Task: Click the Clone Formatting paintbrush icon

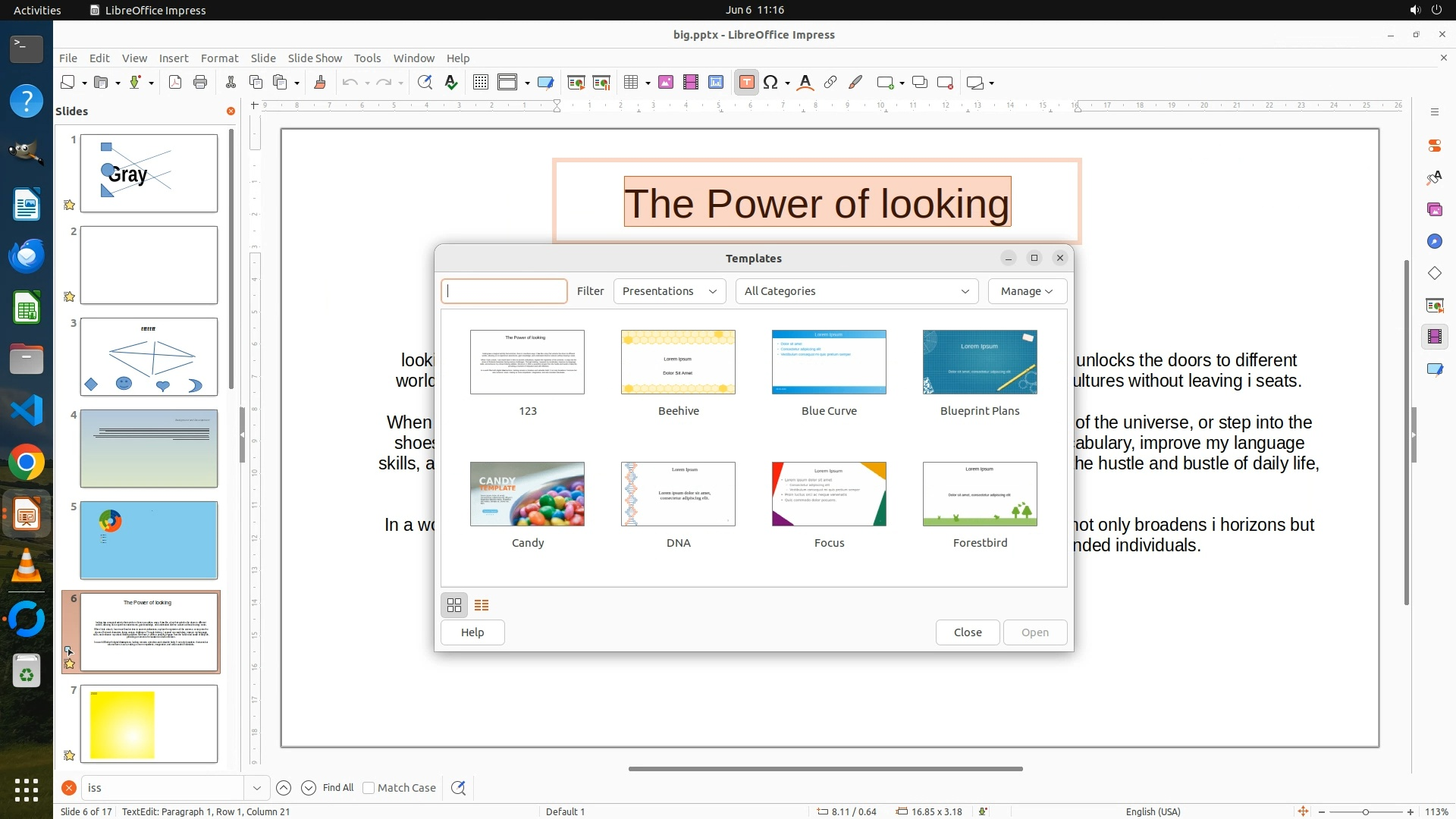Action: [319, 83]
